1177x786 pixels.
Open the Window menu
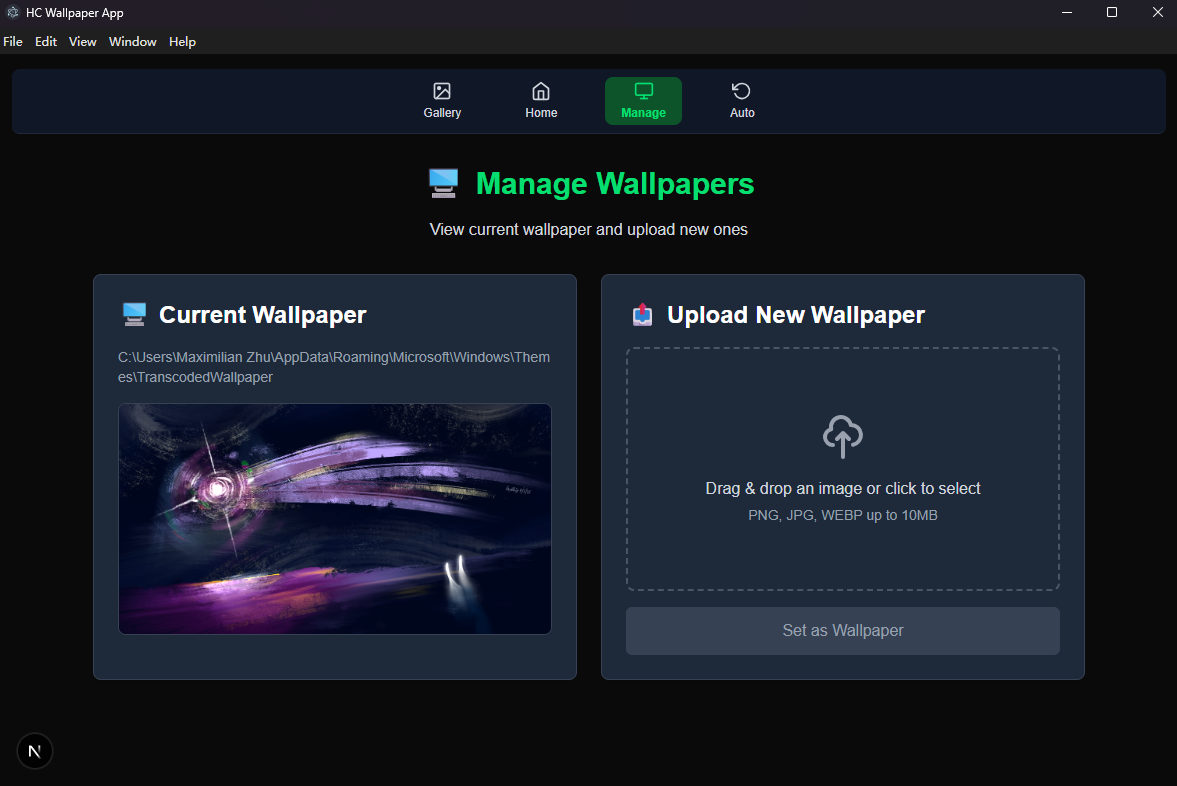(x=132, y=41)
